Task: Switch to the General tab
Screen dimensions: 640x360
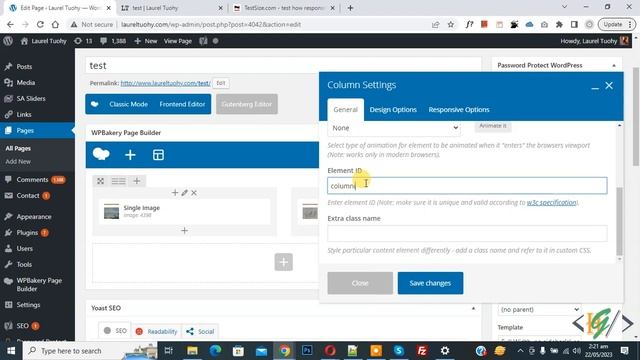Action: 345,109
